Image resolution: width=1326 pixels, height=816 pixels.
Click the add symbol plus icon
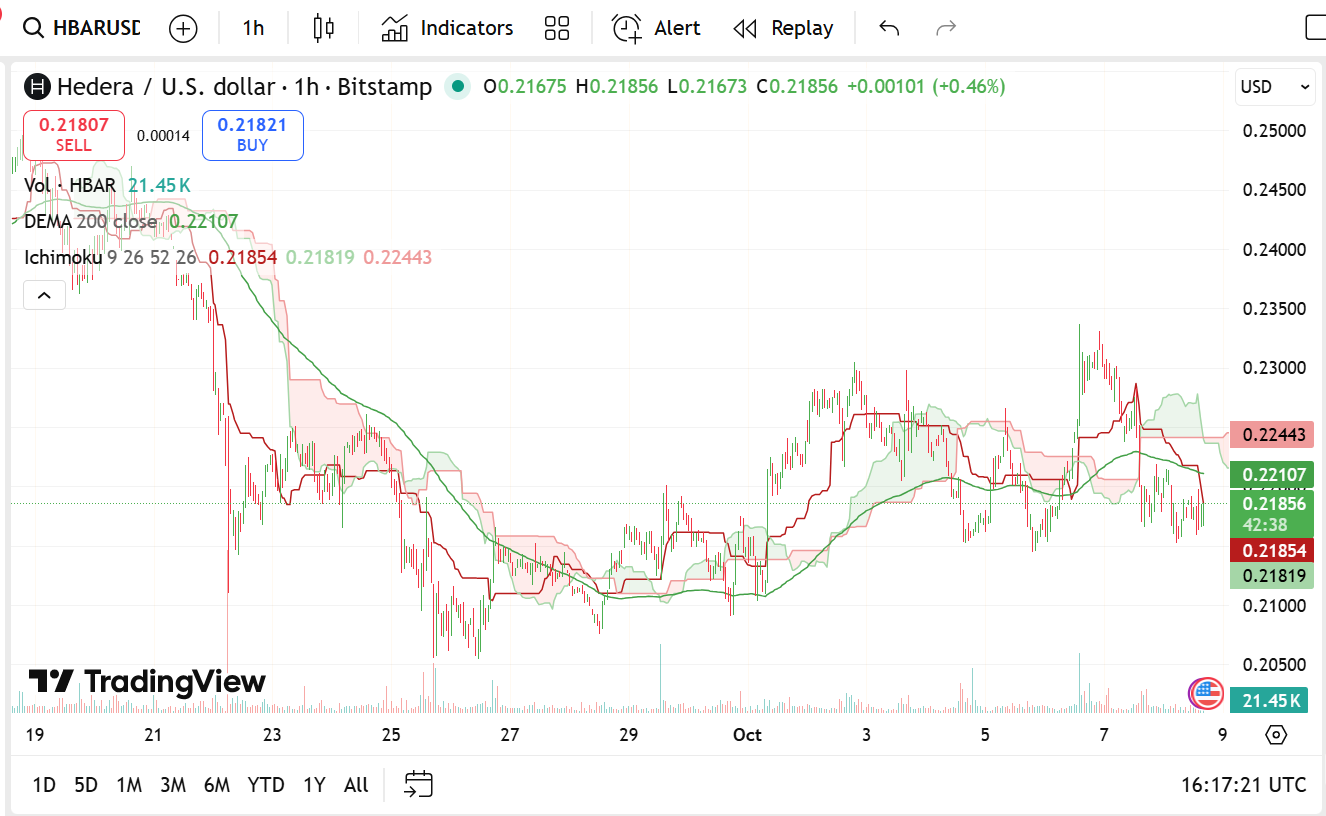pyautogui.click(x=183, y=28)
